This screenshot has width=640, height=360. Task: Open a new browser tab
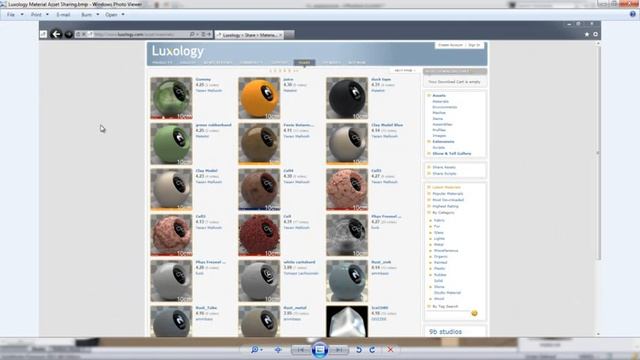(289, 35)
